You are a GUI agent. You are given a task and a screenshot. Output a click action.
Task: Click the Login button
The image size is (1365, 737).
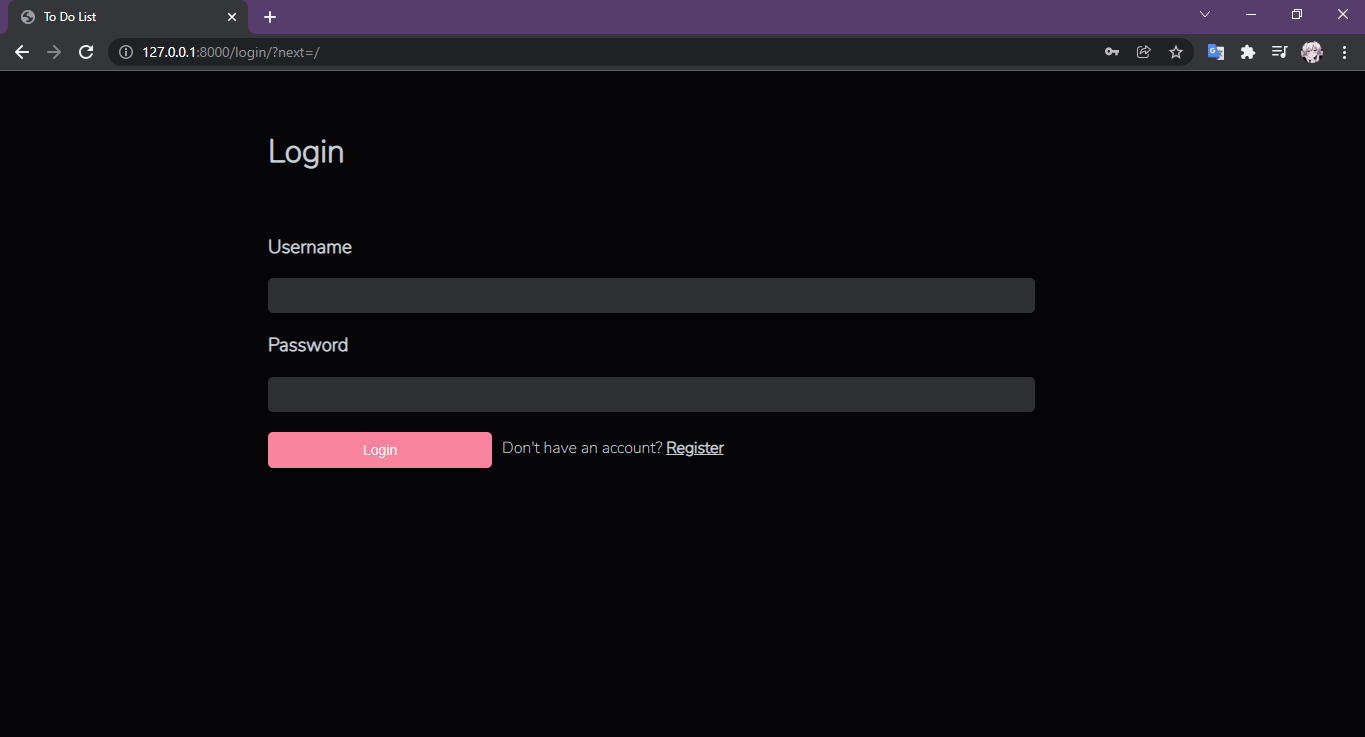coord(379,449)
